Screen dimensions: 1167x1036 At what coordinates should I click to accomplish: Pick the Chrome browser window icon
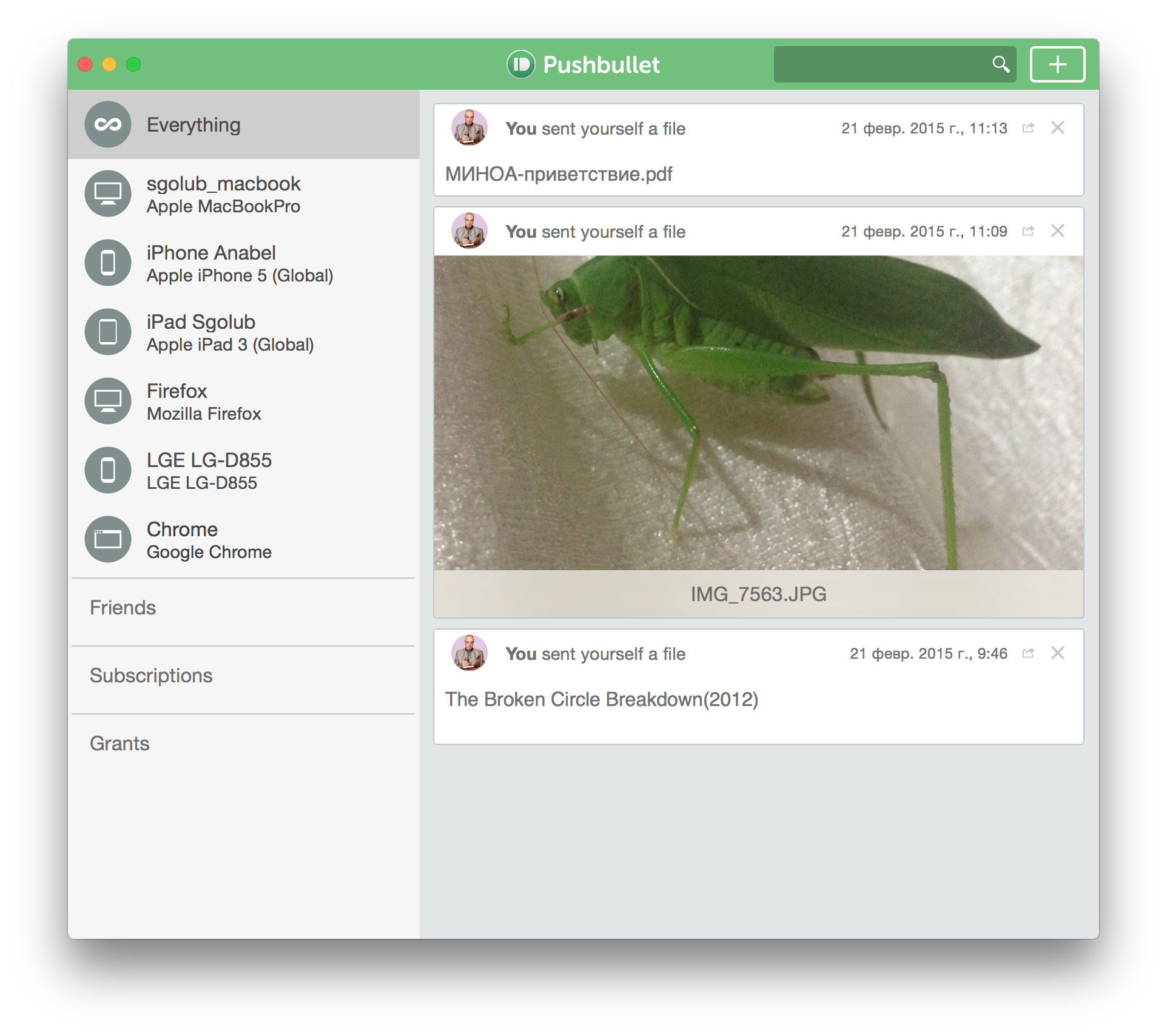point(108,539)
